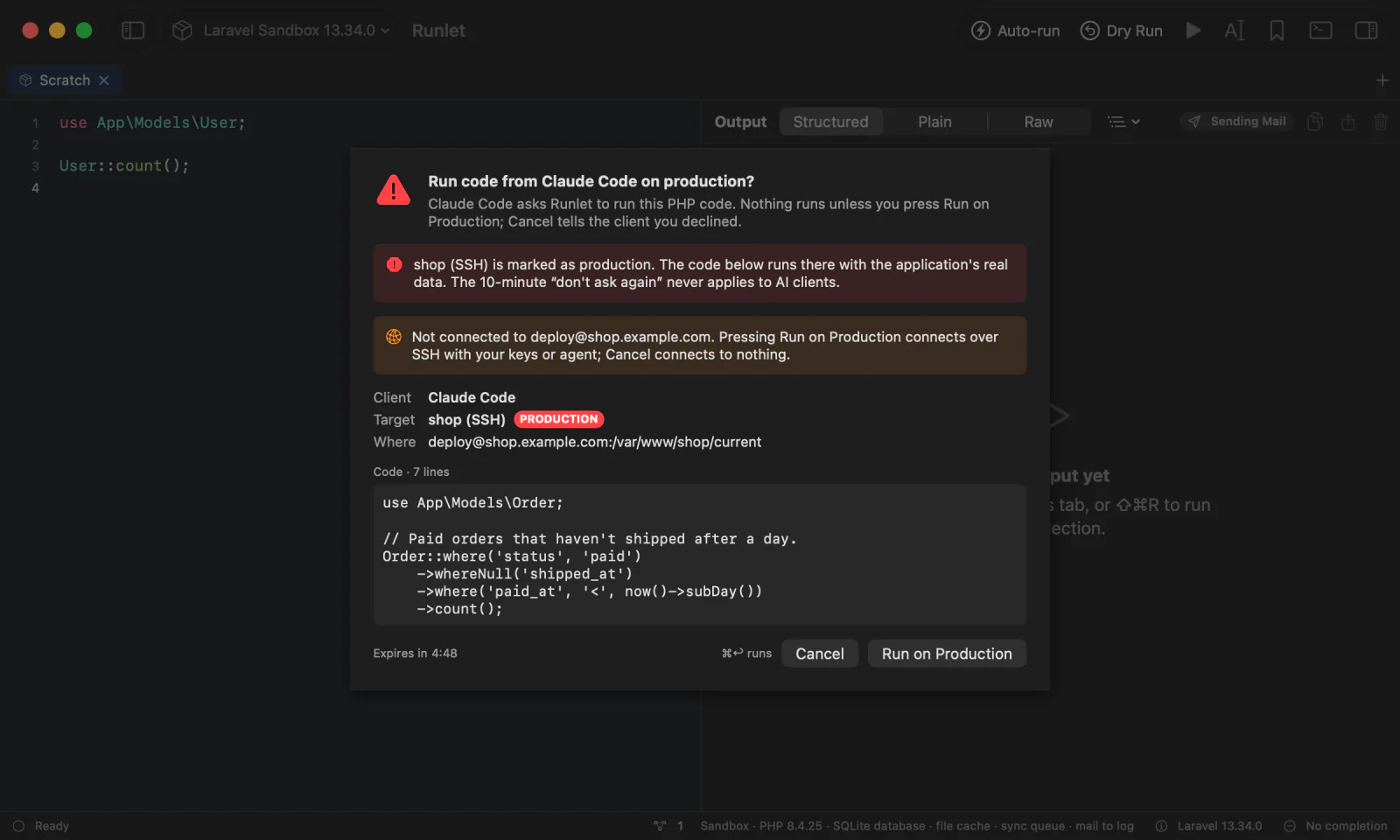
Task: Click the Sandbox PHP 8.4.25 status text
Action: click(917, 826)
